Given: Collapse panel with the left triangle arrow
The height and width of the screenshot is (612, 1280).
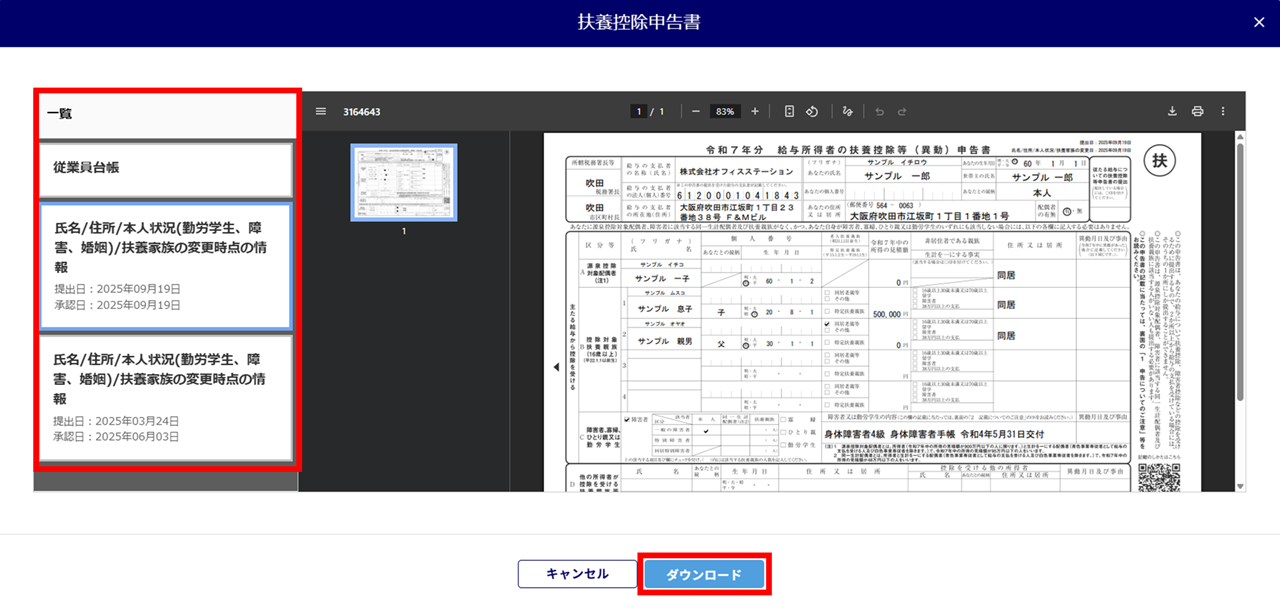Looking at the screenshot, I should click(556, 367).
